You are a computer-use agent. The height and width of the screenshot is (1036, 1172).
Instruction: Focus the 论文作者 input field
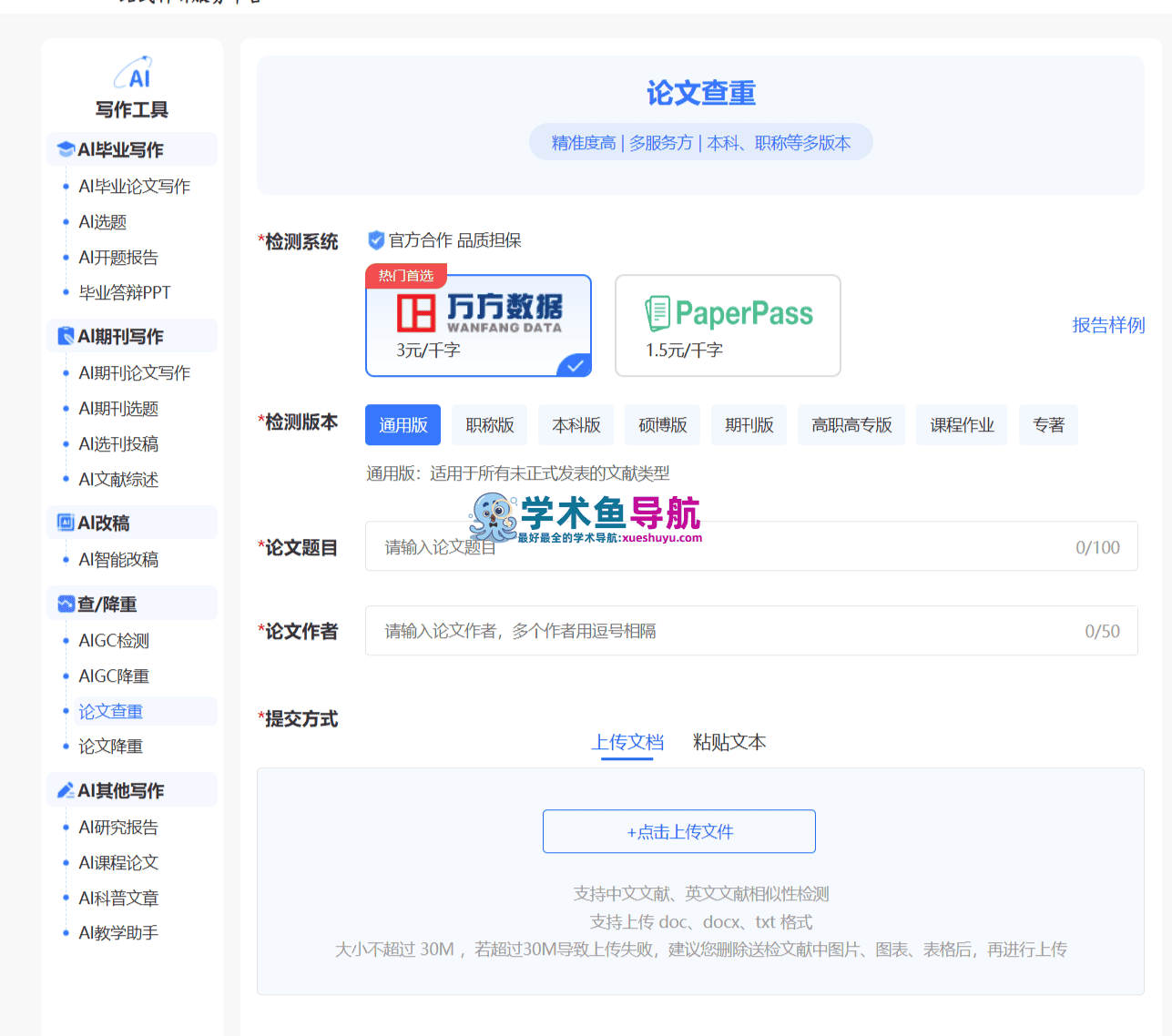click(751, 631)
